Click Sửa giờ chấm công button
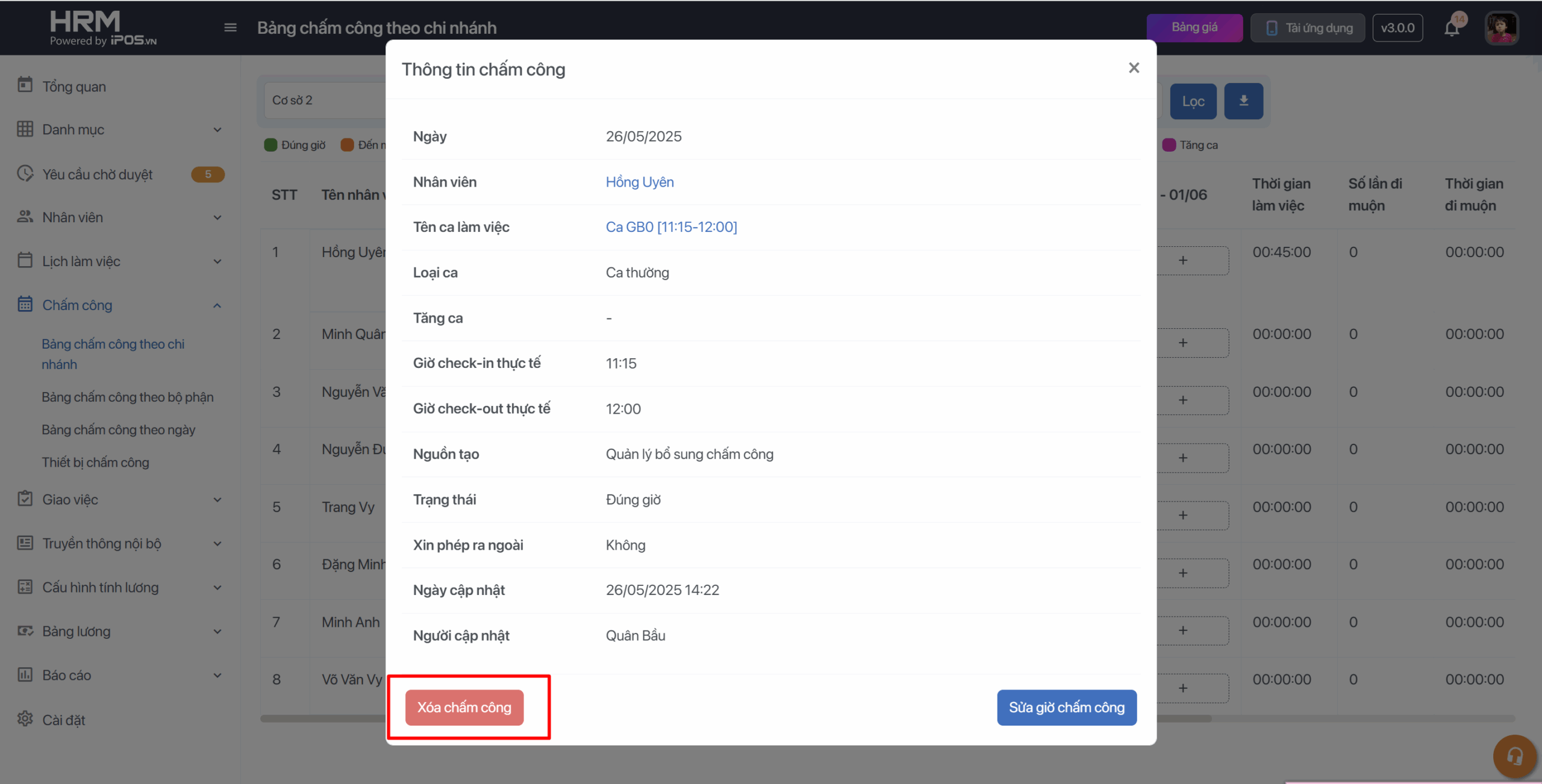The height and width of the screenshot is (784, 1542). click(x=1066, y=708)
